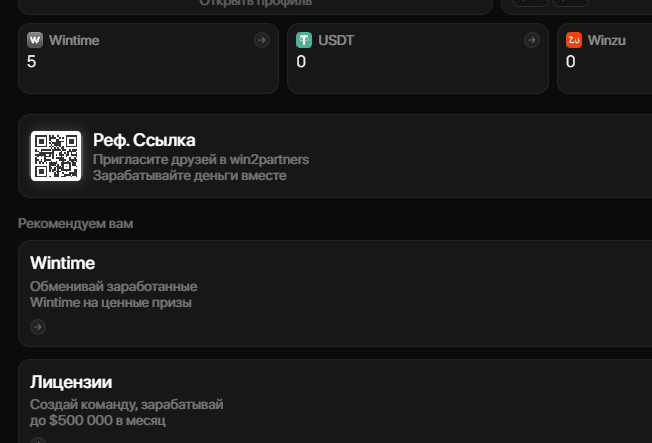Image resolution: width=652 pixels, height=443 pixels.
Task: Open the referral QR code image
Action: (56, 156)
